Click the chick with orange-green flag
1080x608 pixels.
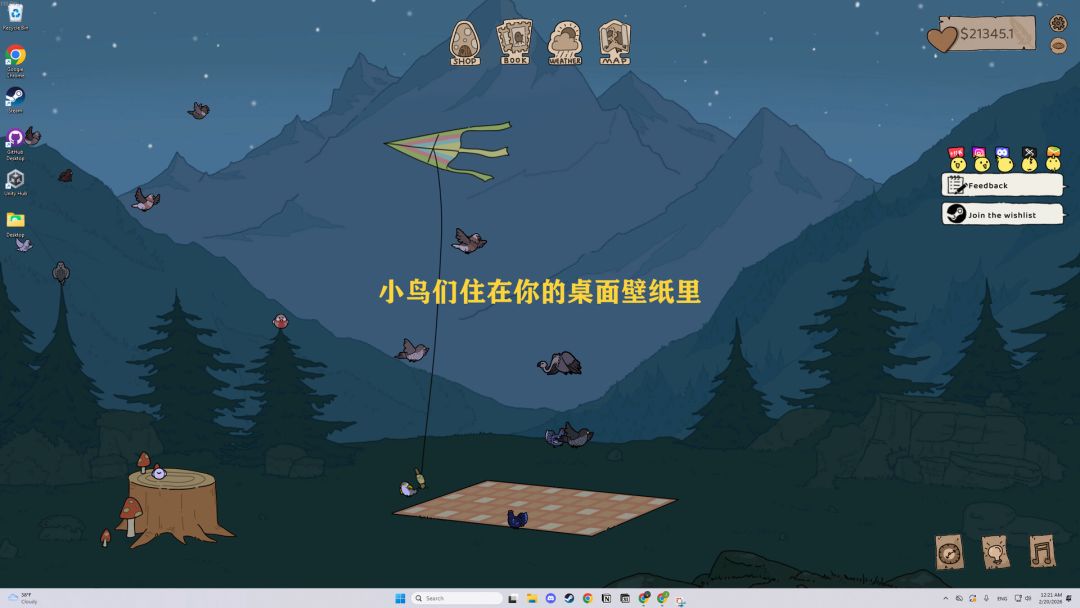[1053, 159]
